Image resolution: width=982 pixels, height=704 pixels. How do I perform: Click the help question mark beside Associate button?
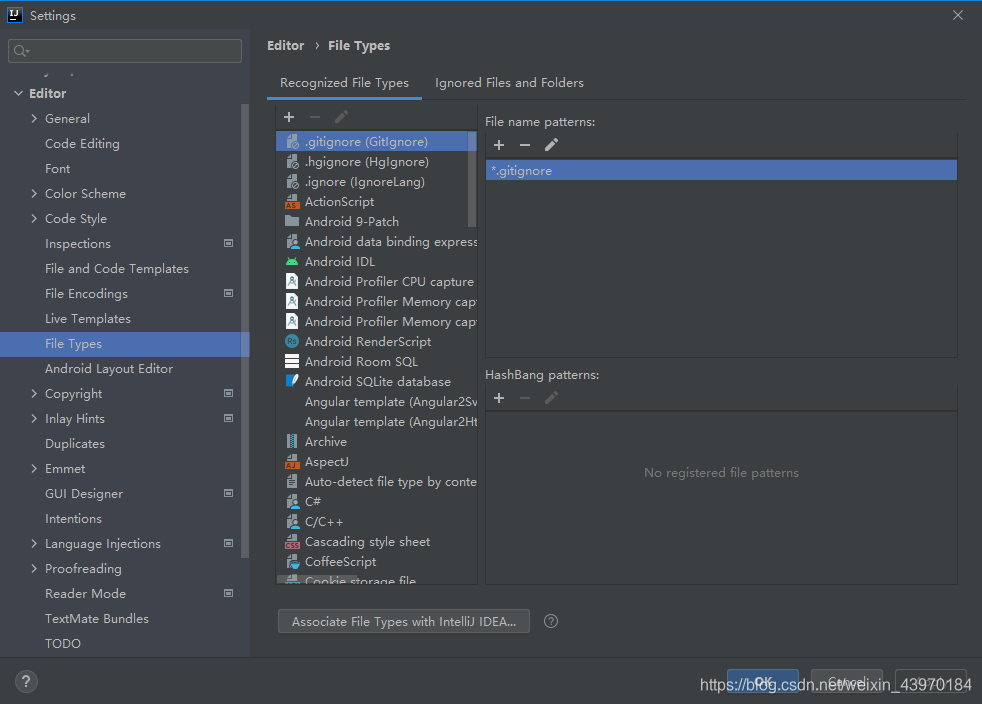tap(550, 621)
